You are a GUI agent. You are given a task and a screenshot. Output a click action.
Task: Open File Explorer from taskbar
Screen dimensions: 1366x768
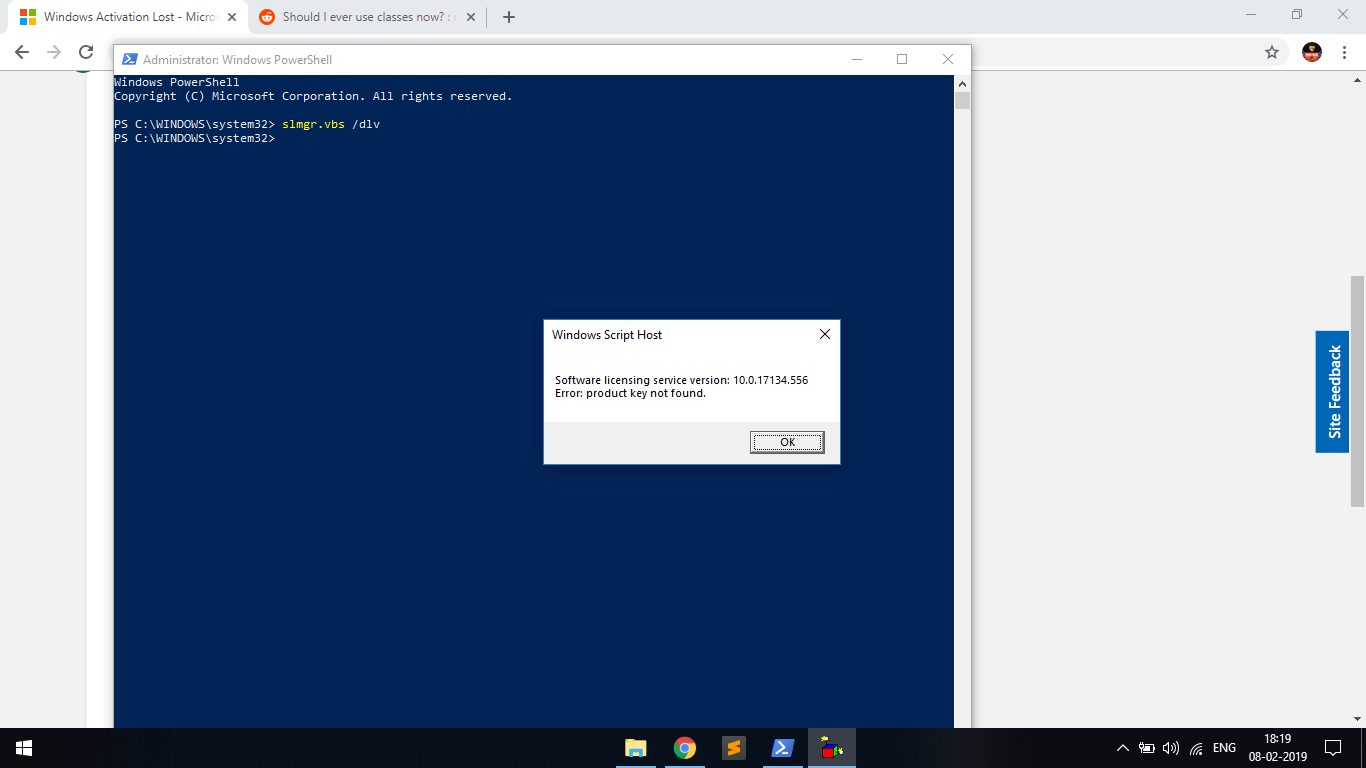[635, 748]
